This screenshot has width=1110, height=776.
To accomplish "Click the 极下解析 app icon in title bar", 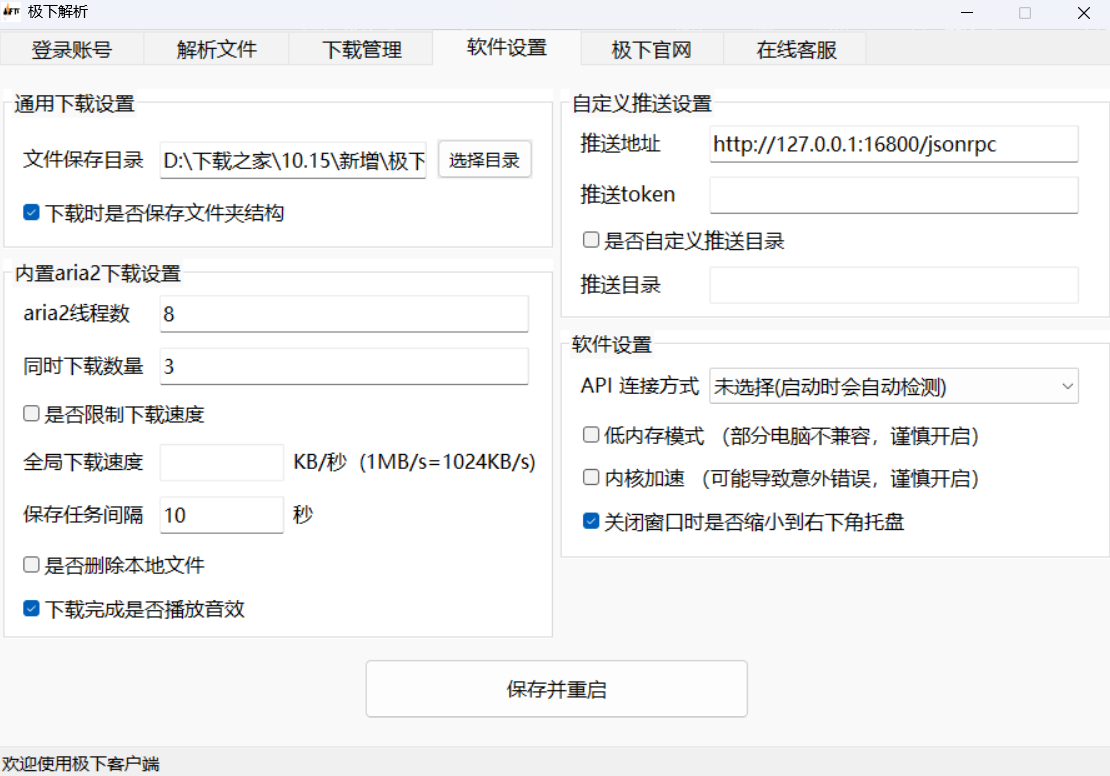I will coord(12,13).
